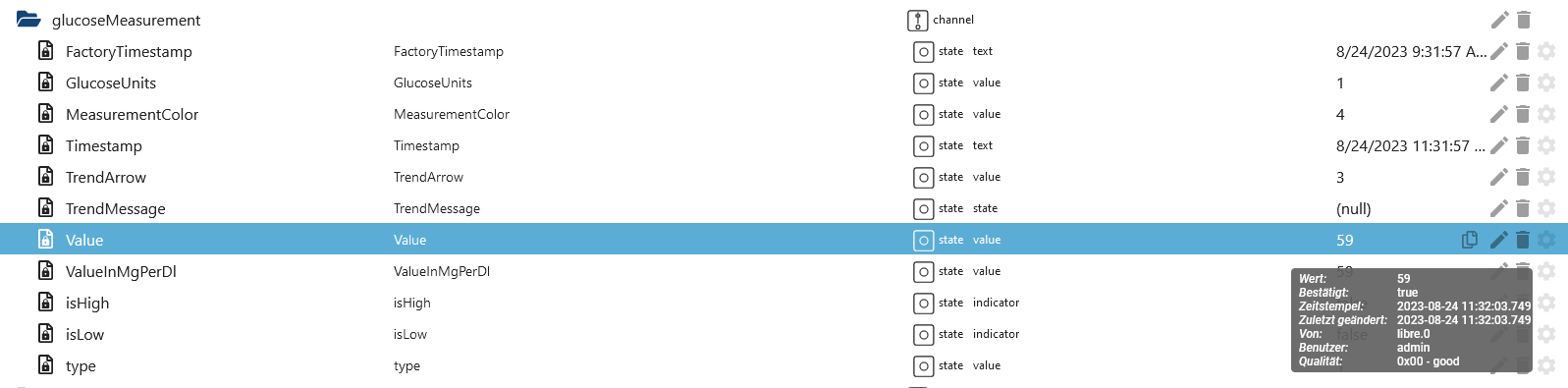
Task: Edit the selected Value row
Action: coord(1499,240)
